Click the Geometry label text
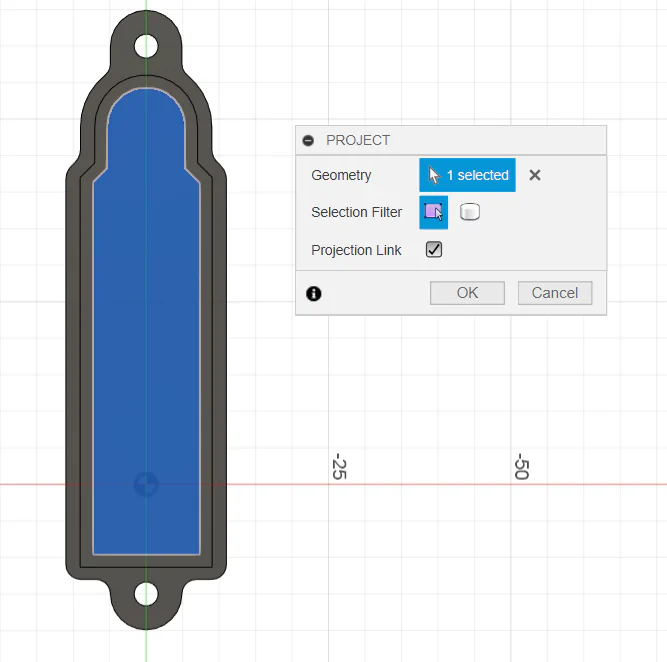The height and width of the screenshot is (662, 667). (x=341, y=175)
